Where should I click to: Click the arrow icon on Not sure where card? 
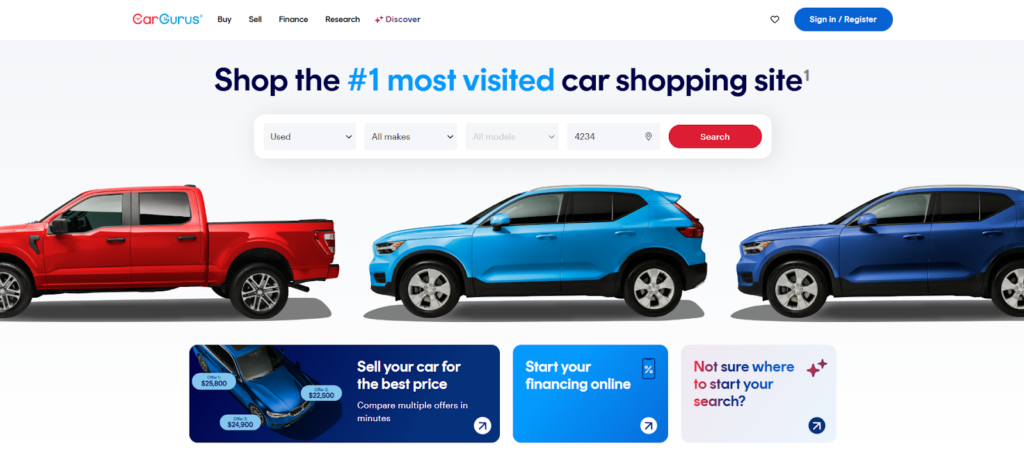(816, 426)
